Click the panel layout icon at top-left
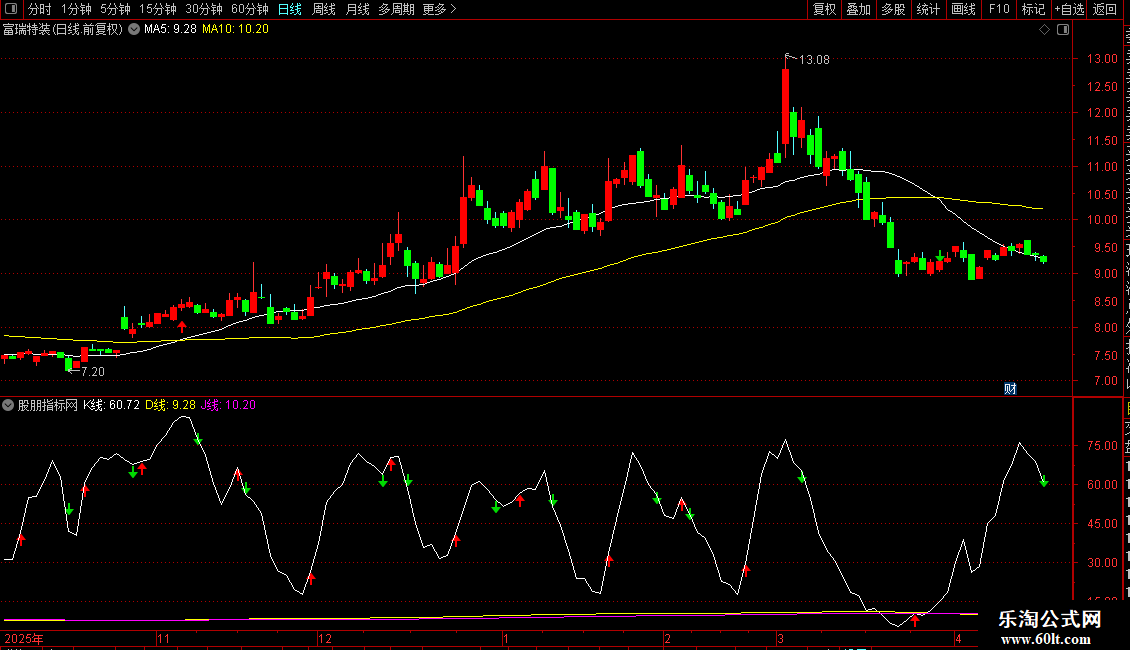This screenshot has width=1130, height=650. point(11,9)
